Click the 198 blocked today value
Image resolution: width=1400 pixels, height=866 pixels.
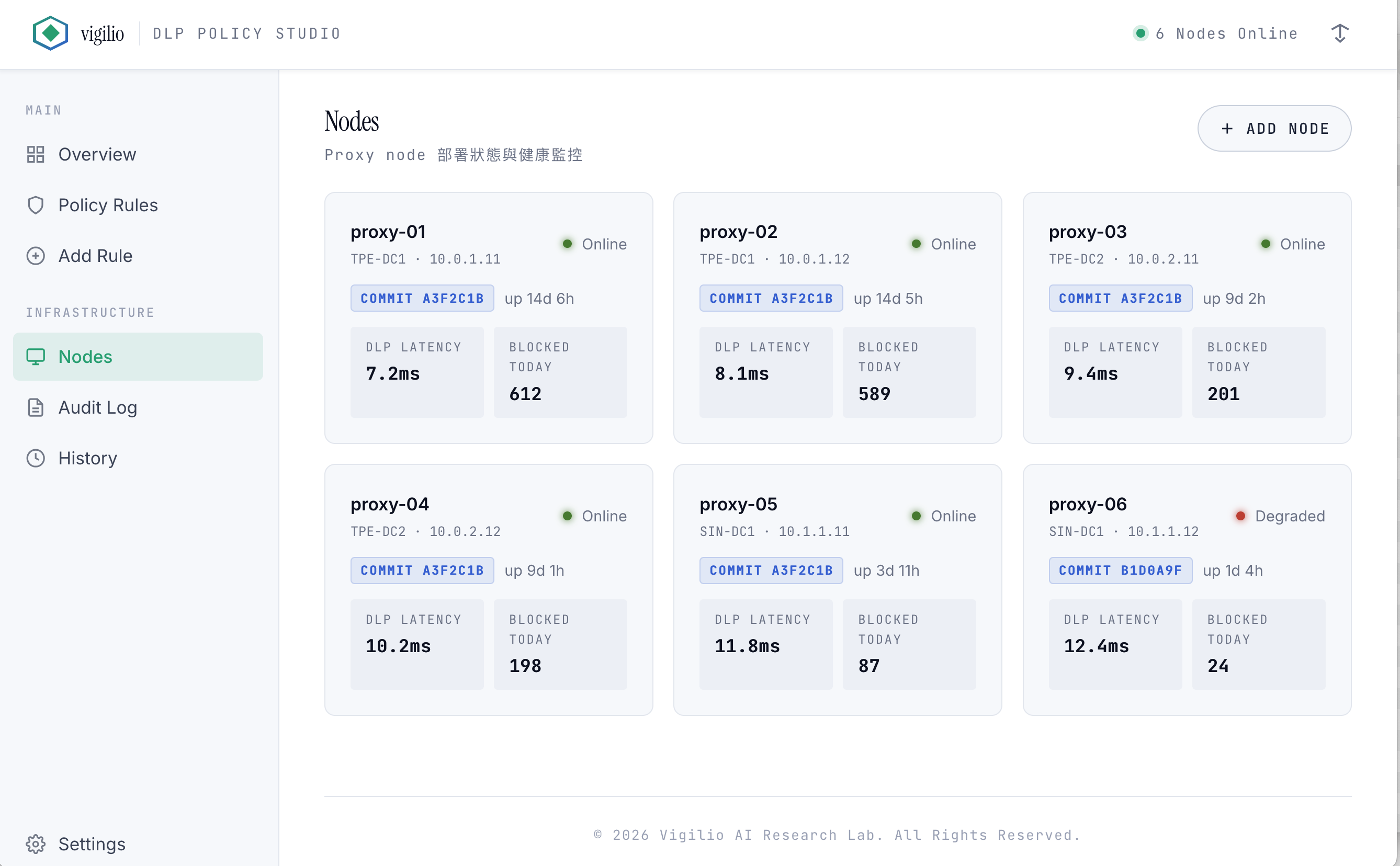tap(525, 666)
